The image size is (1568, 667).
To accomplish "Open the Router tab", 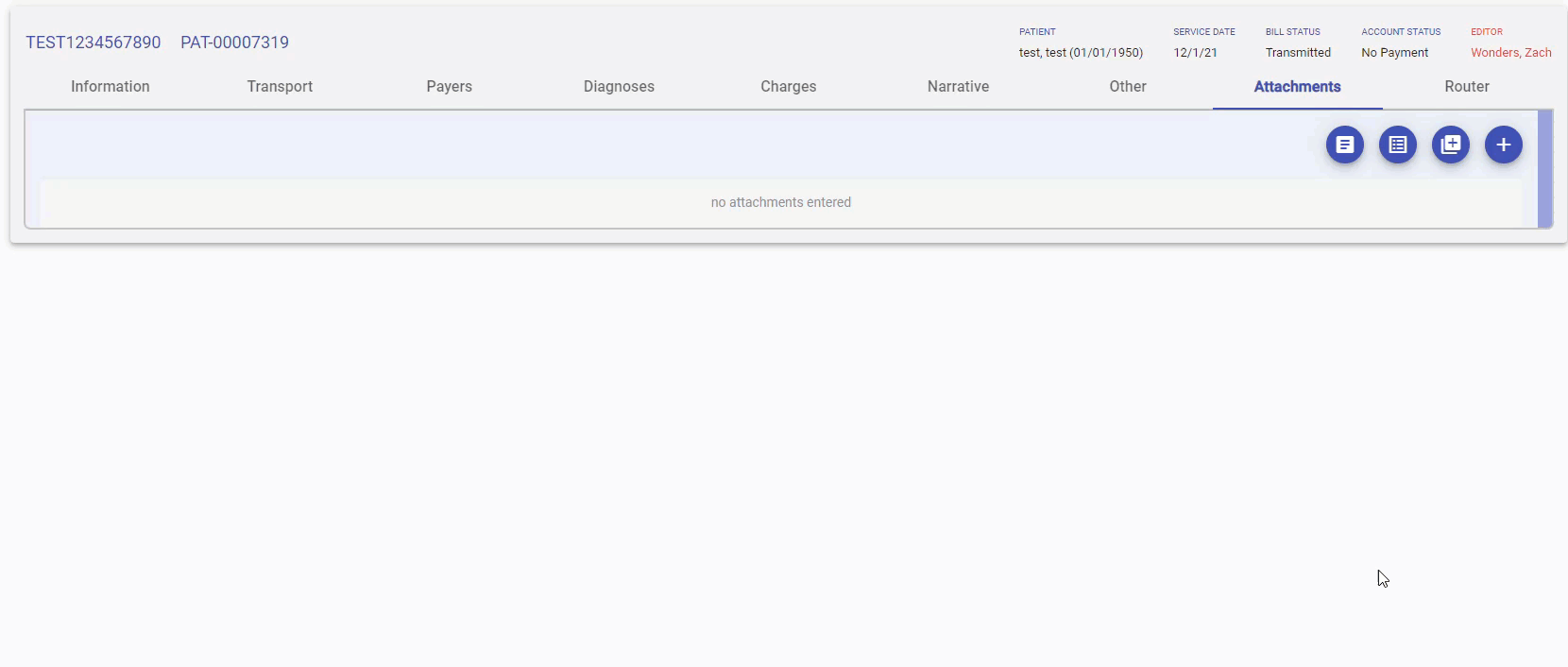I will [x=1466, y=86].
